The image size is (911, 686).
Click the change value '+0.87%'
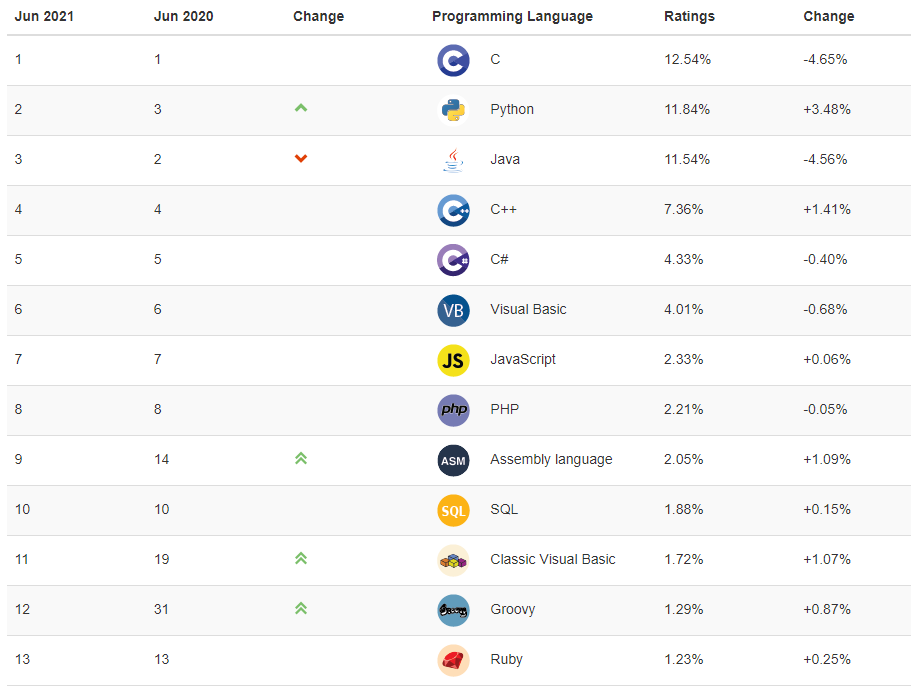(x=827, y=609)
